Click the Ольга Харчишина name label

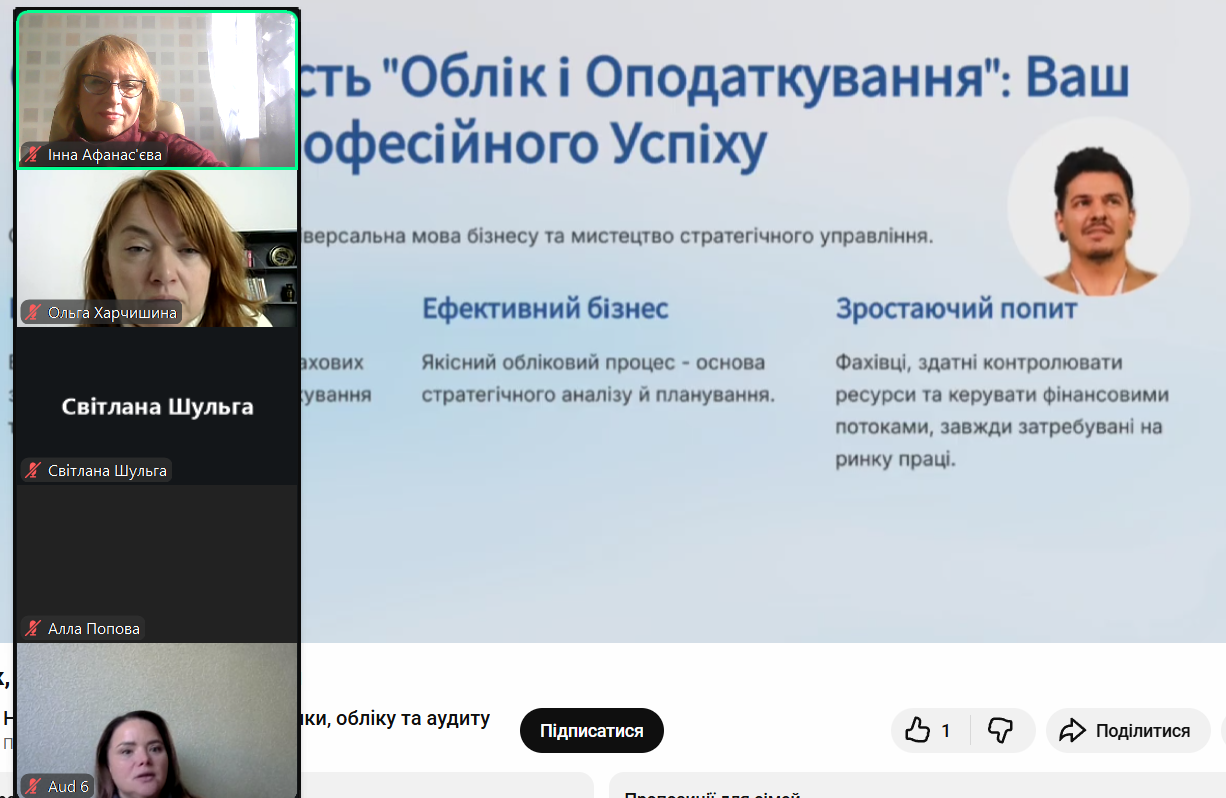[x=112, y=313]
